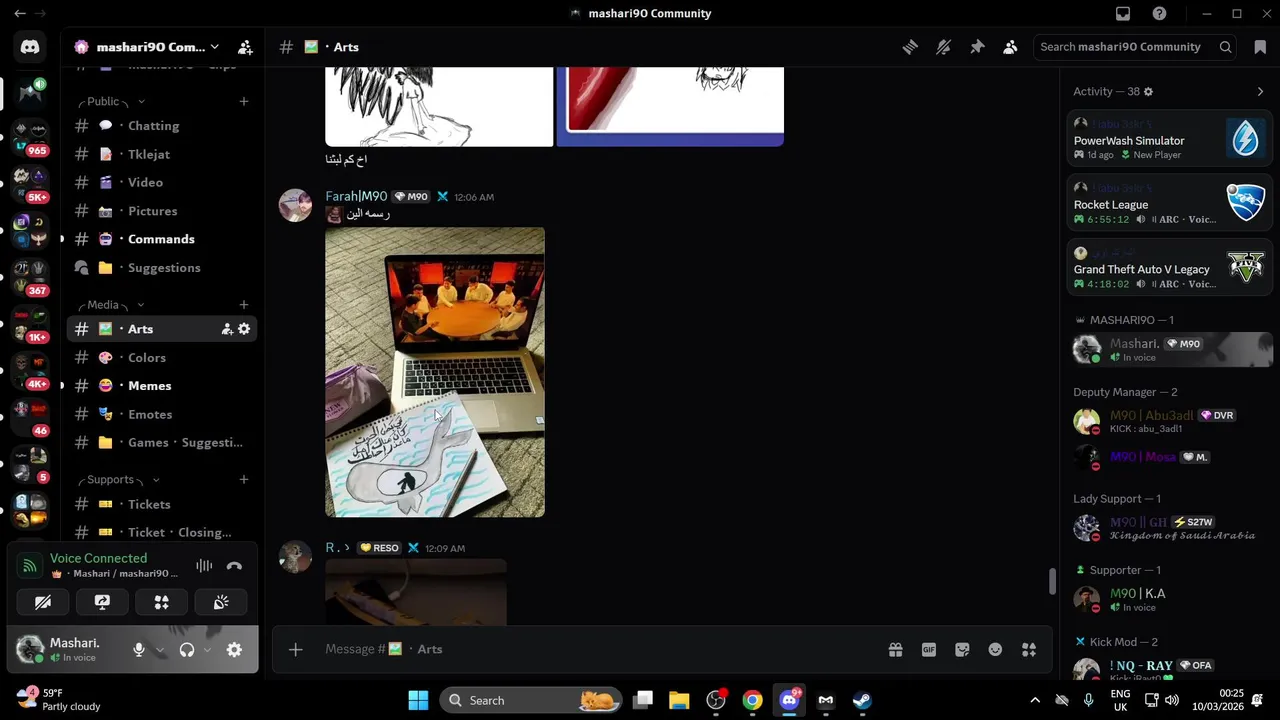Open the Memes channel

162,386
